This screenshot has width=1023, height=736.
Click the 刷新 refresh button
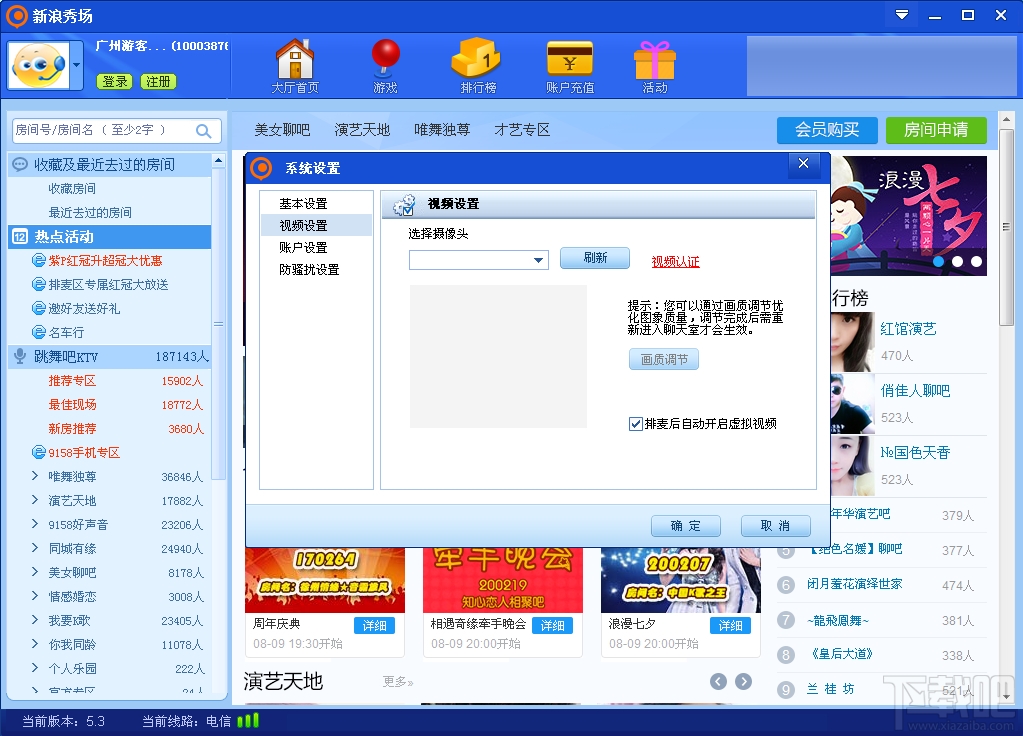pyautogui.click(x=595, y=258)
